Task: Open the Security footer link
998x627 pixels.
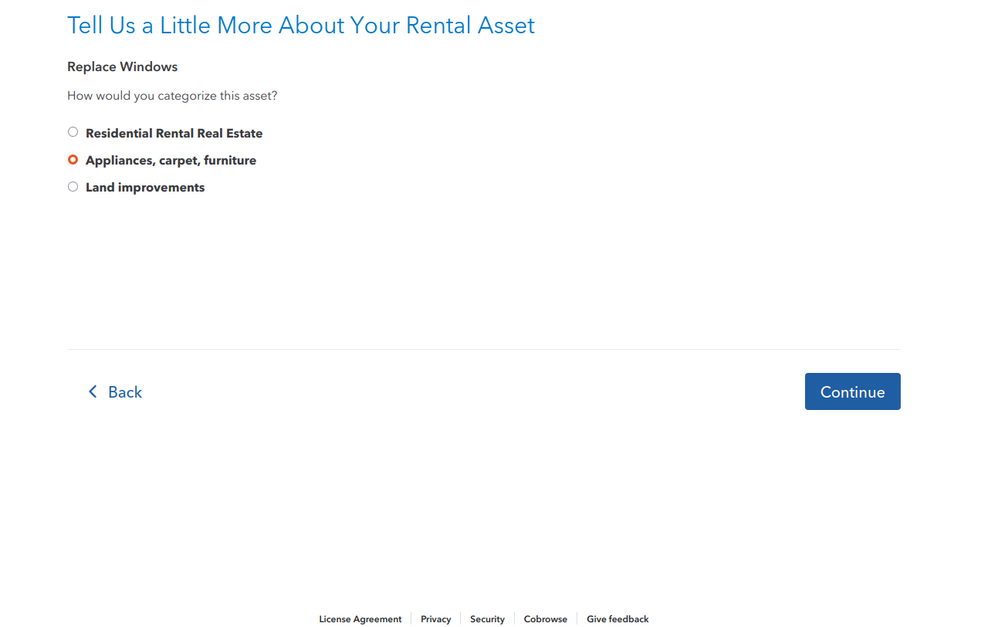Action: click(487, 619)
